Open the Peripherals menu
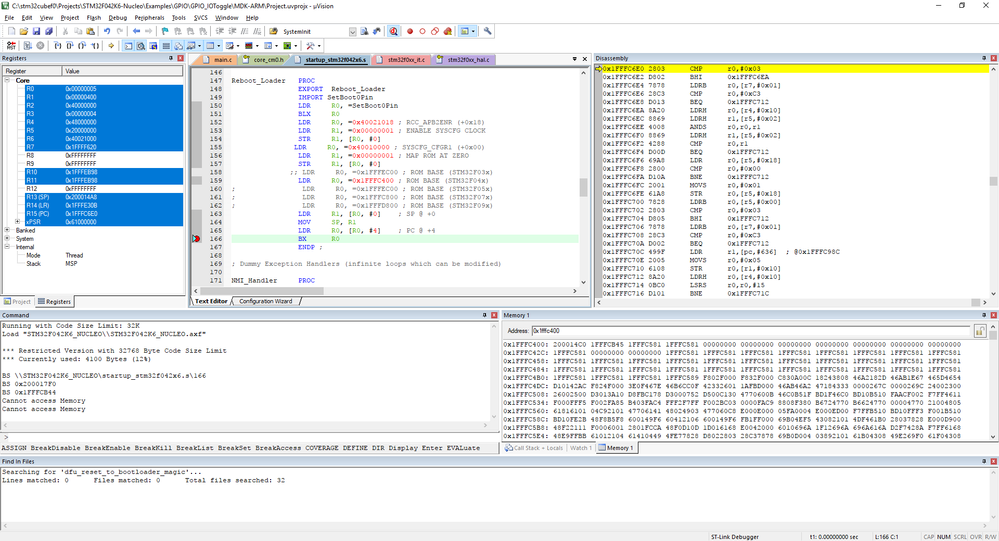Image resolution: width=999 pixels, height=541 pixels. (149, 18)
